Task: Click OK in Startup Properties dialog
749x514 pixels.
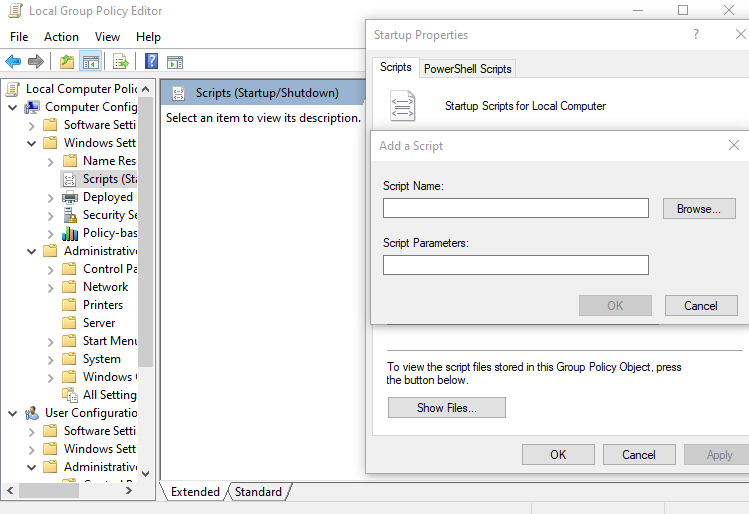Action: (558, 454)
